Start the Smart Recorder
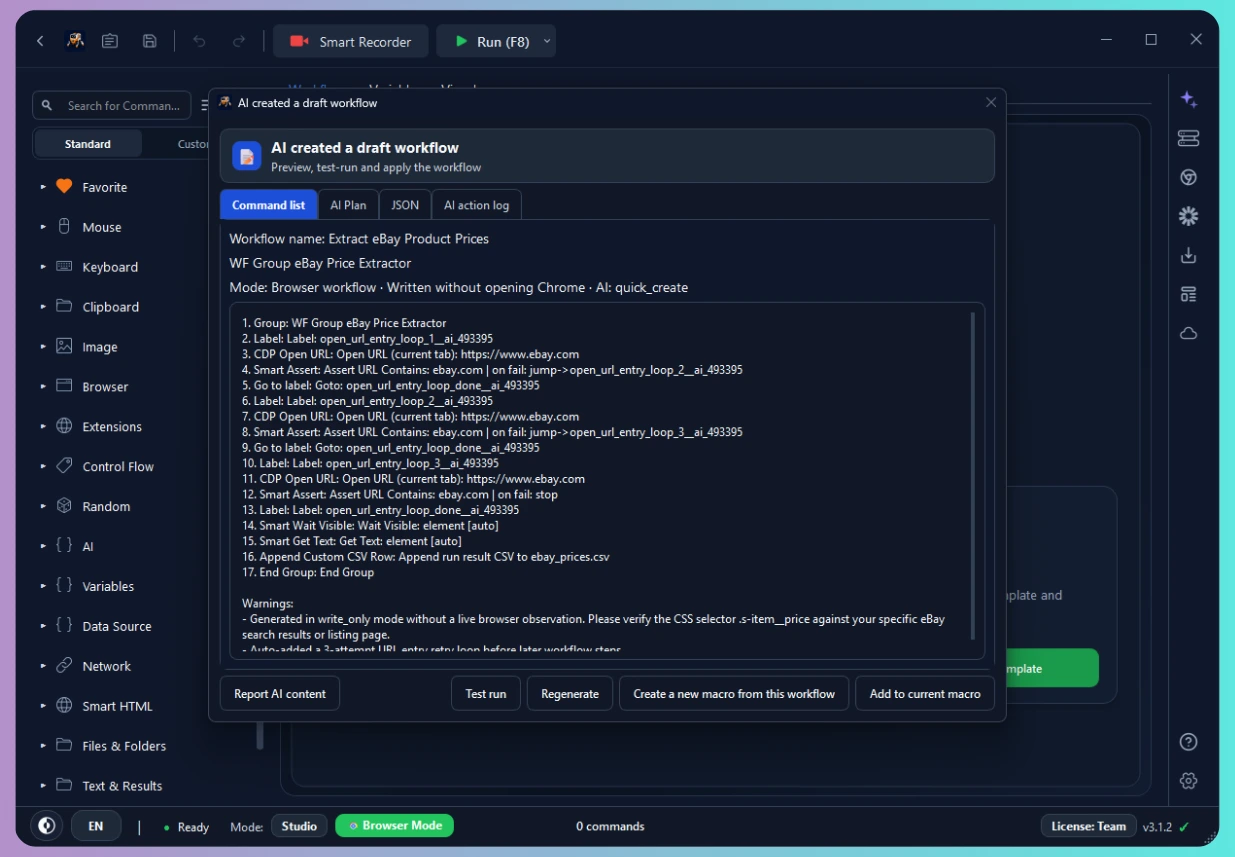 pos(350,41)
